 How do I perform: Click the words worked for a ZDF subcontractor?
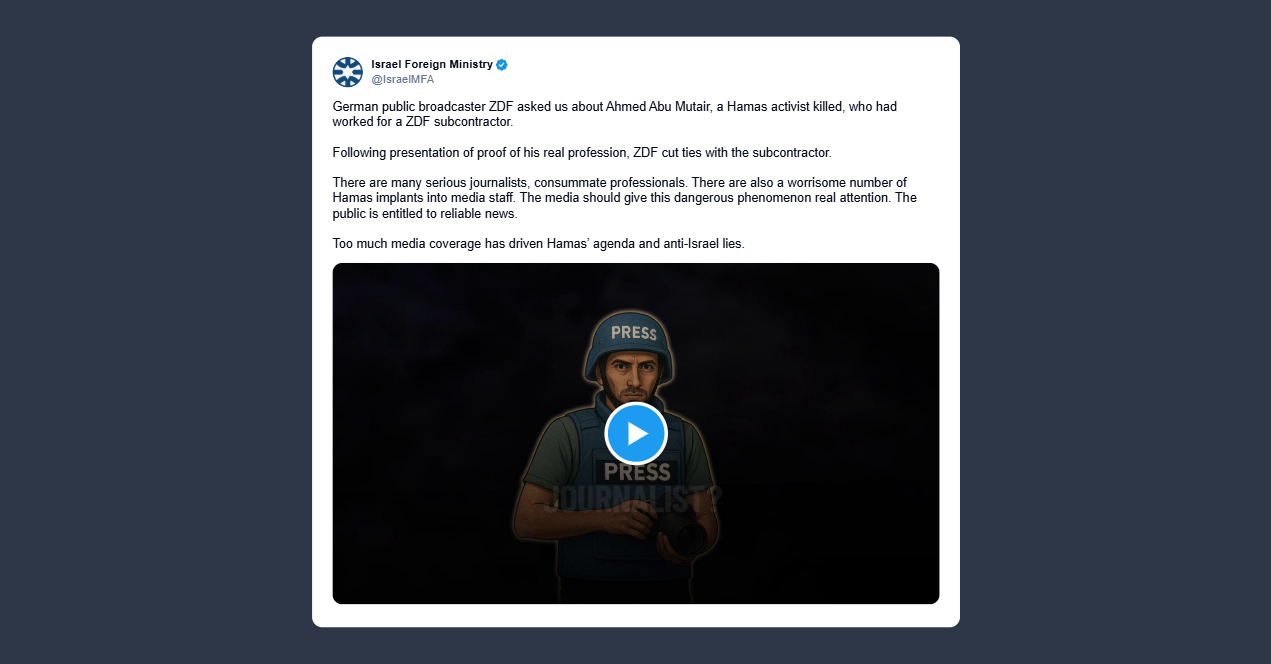tap(422, 122)
